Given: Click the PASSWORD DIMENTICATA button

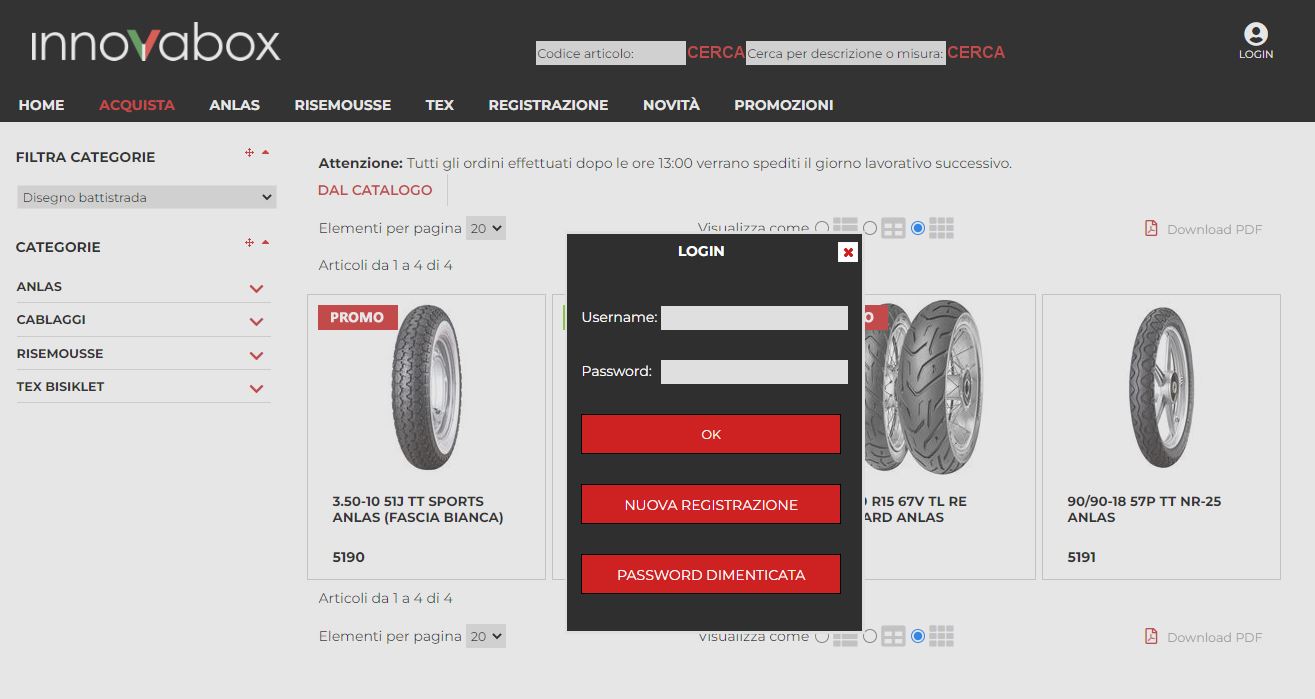Looking at the screenshot, I should tap(711, 574).
